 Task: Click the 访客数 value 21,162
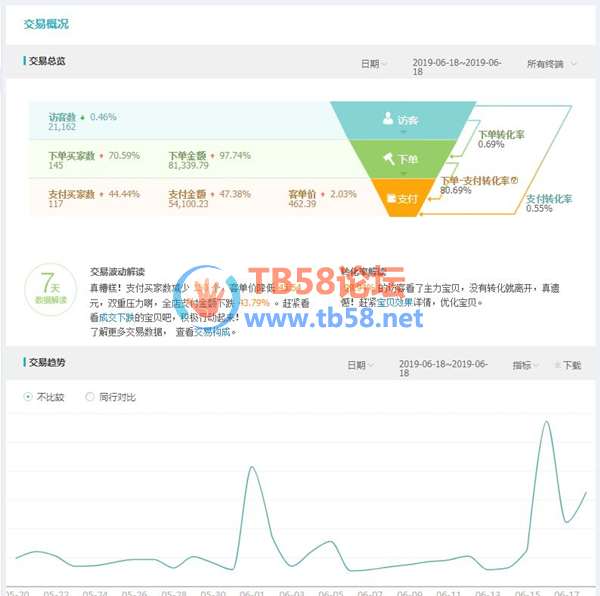(62, 127)
